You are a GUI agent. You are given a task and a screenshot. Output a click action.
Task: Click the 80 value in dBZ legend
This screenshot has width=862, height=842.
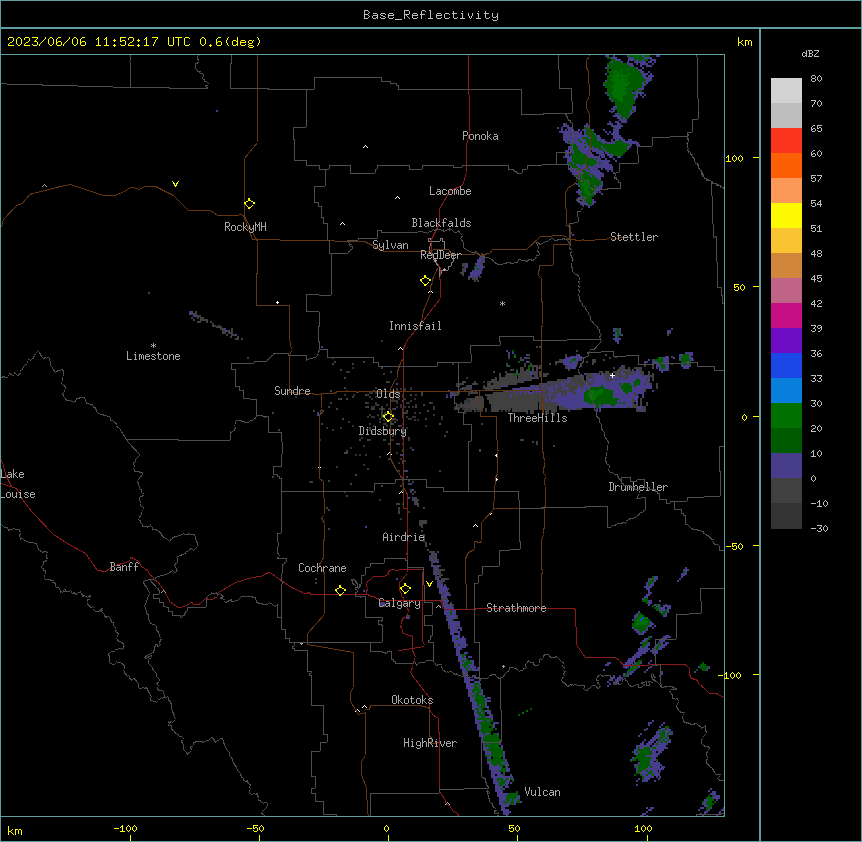(x=816, y=79)
